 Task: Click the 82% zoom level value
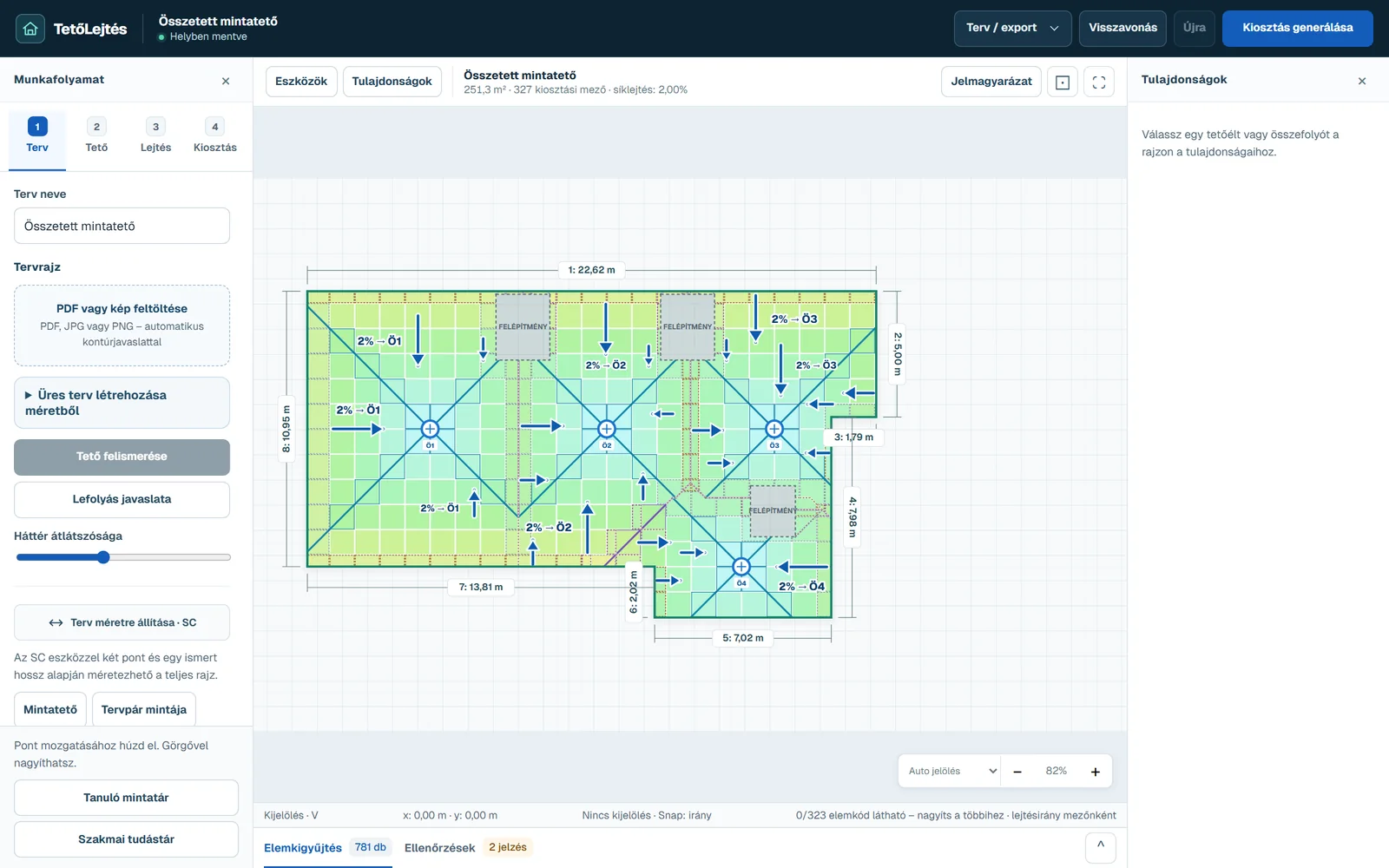tap(1057, 772)
